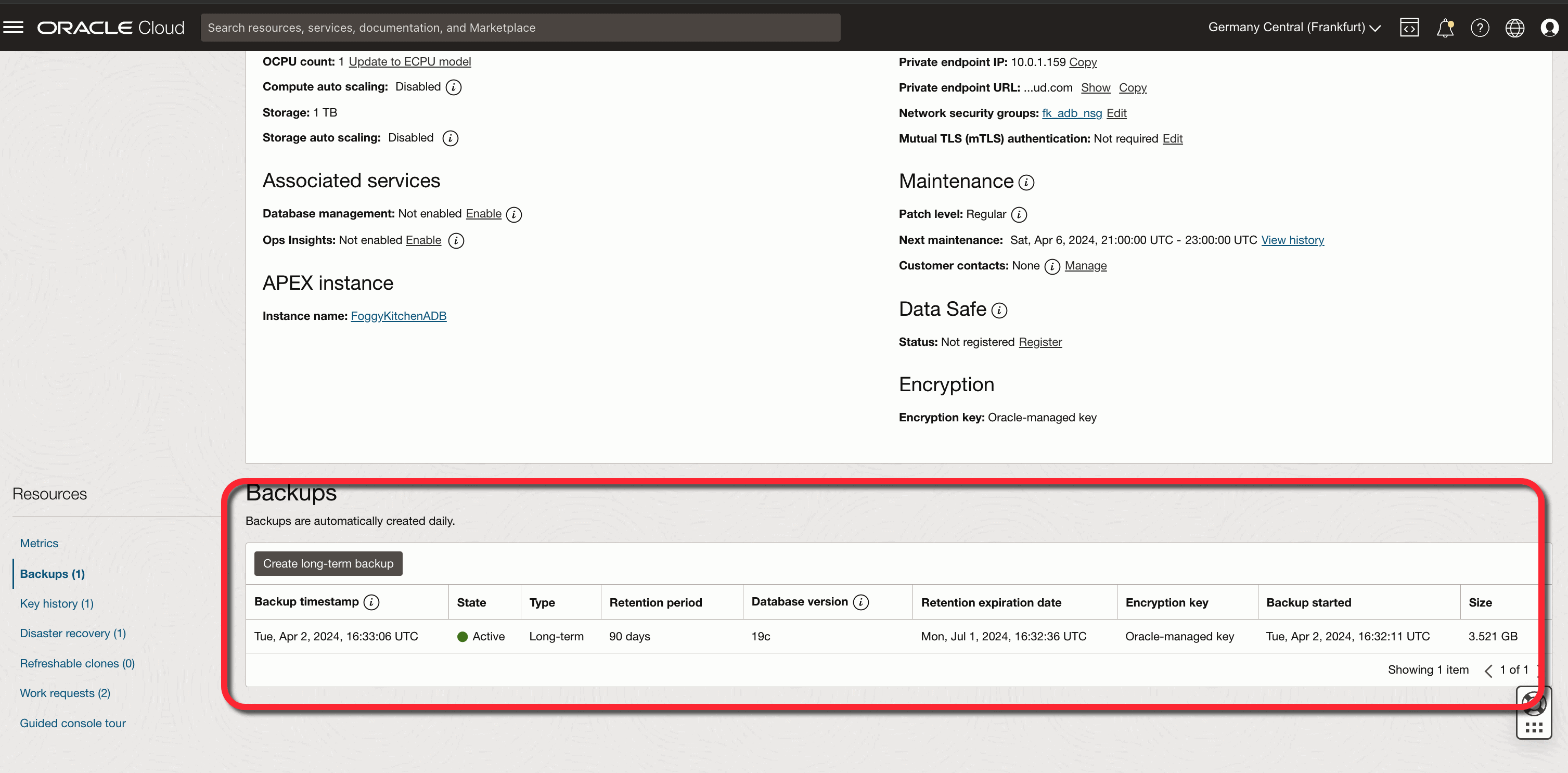
Task: Edit Network security groups
Action: tap(1116, 113)
